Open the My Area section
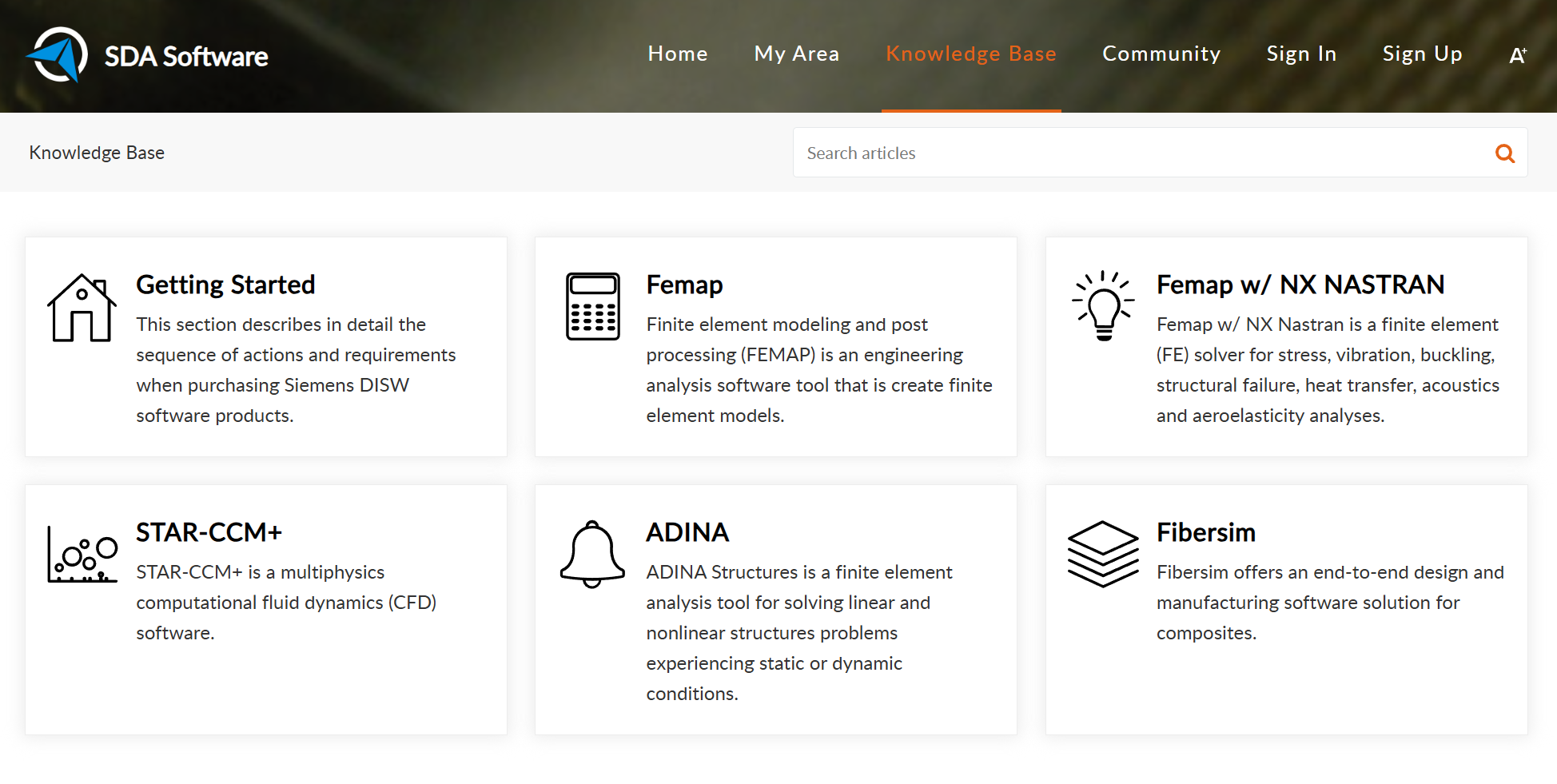Screen dimensions: 1557x784 [x=796, y=54]
